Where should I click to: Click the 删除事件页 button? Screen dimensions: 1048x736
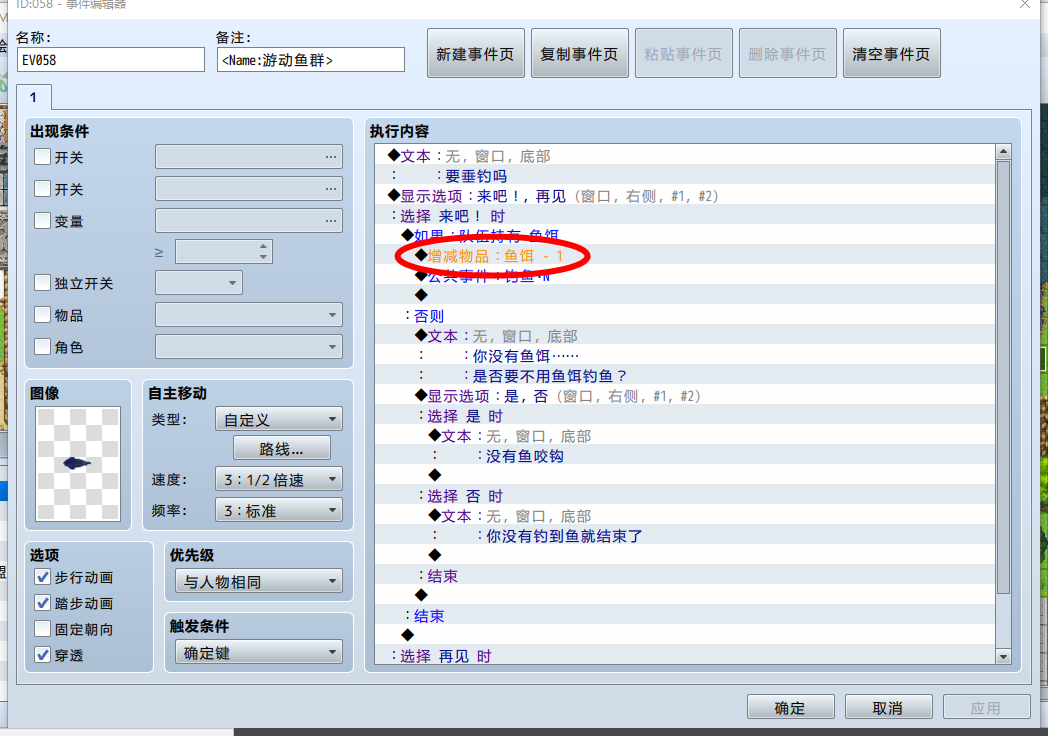tap(787, 53)
